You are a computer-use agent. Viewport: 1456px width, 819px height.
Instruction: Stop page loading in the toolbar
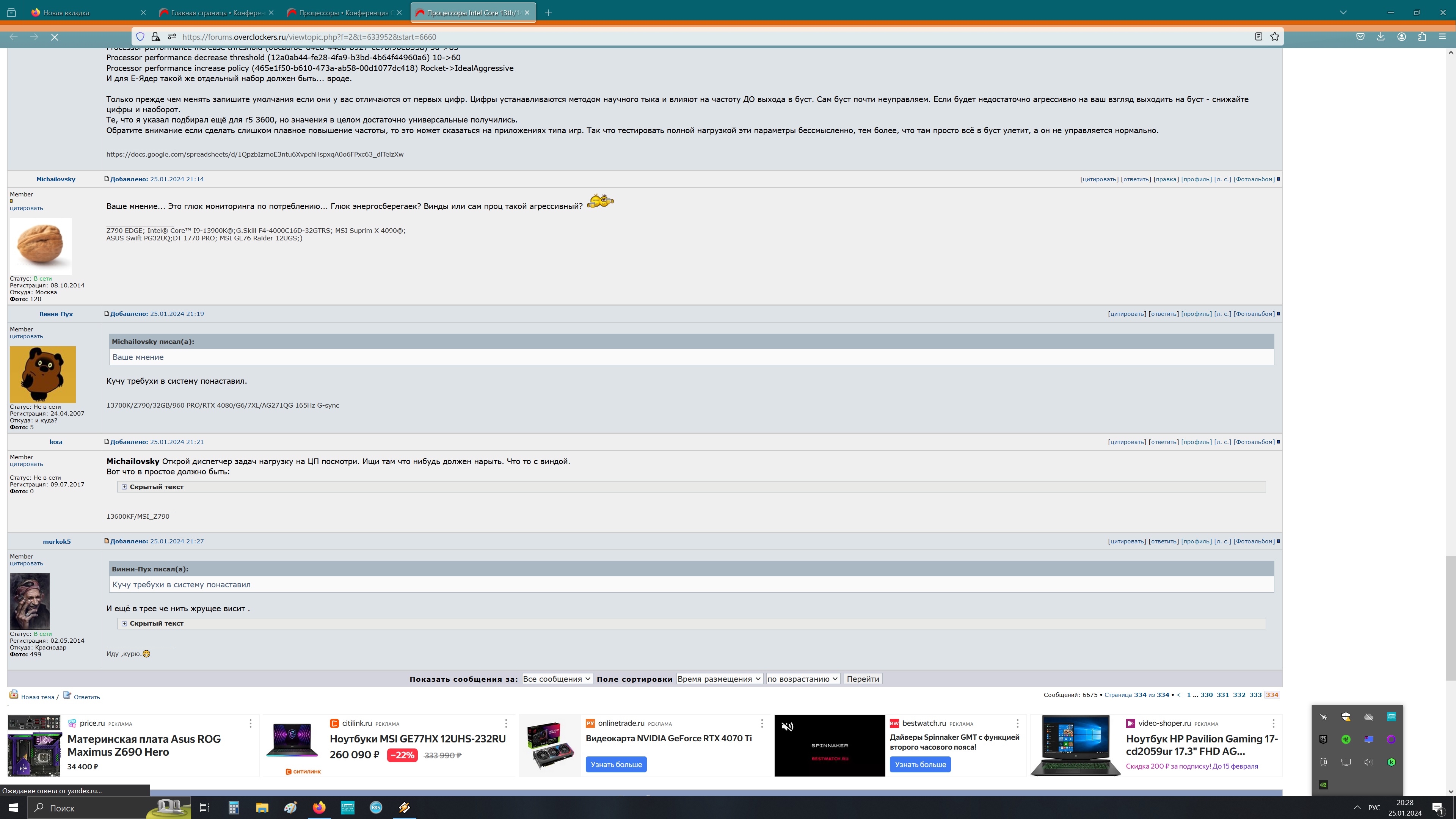pos(55,37)
